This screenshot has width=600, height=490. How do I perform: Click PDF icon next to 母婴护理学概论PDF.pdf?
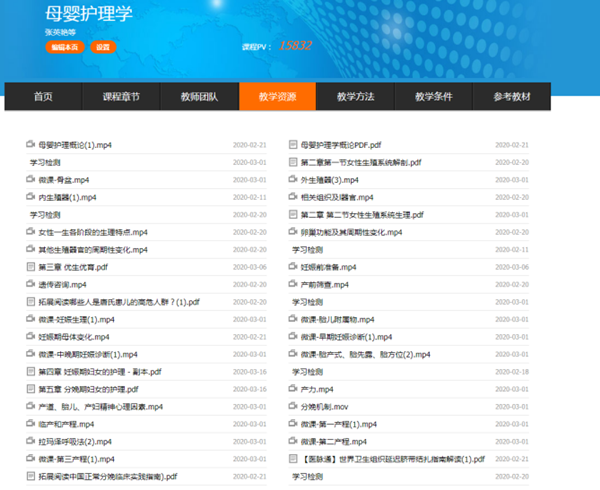[294, 145]
